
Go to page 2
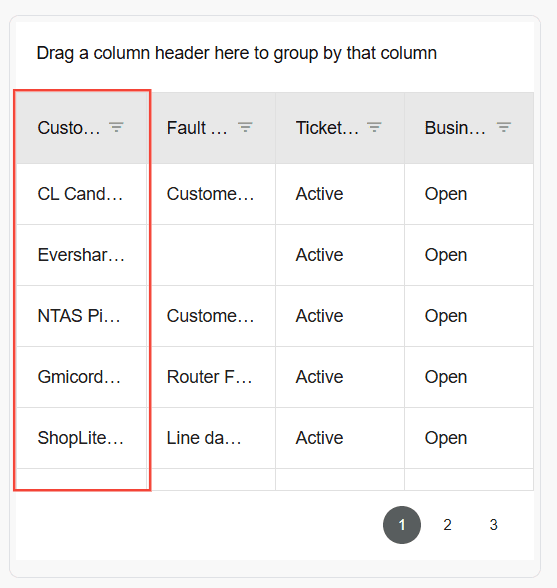pos(447,525)
